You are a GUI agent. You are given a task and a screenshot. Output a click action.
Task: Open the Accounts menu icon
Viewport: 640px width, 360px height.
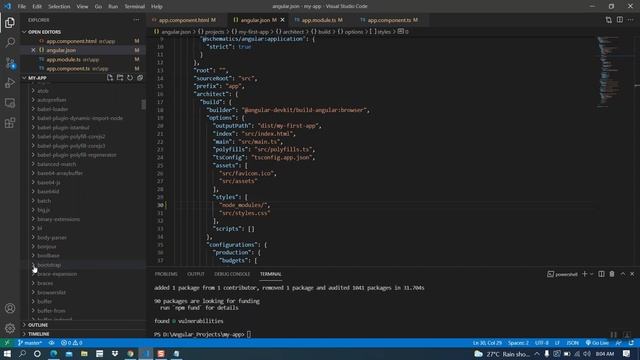point(10,308)
